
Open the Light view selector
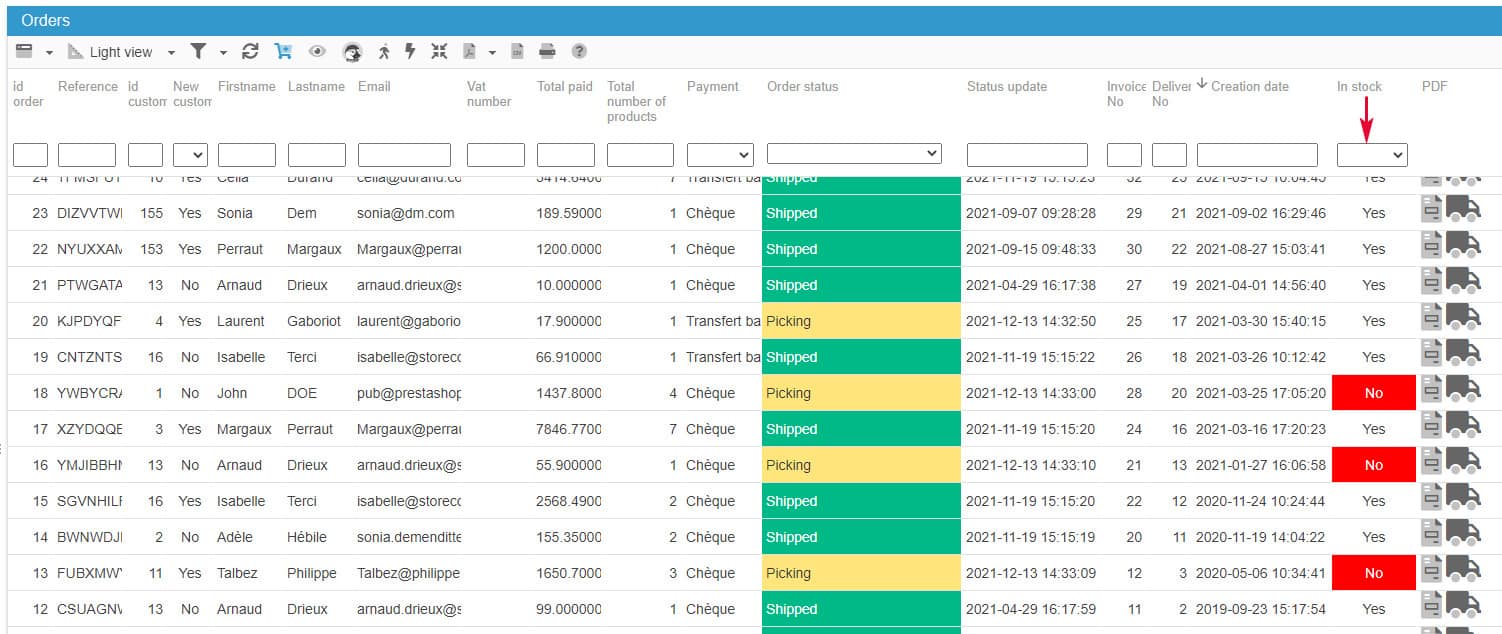(120, 52)
